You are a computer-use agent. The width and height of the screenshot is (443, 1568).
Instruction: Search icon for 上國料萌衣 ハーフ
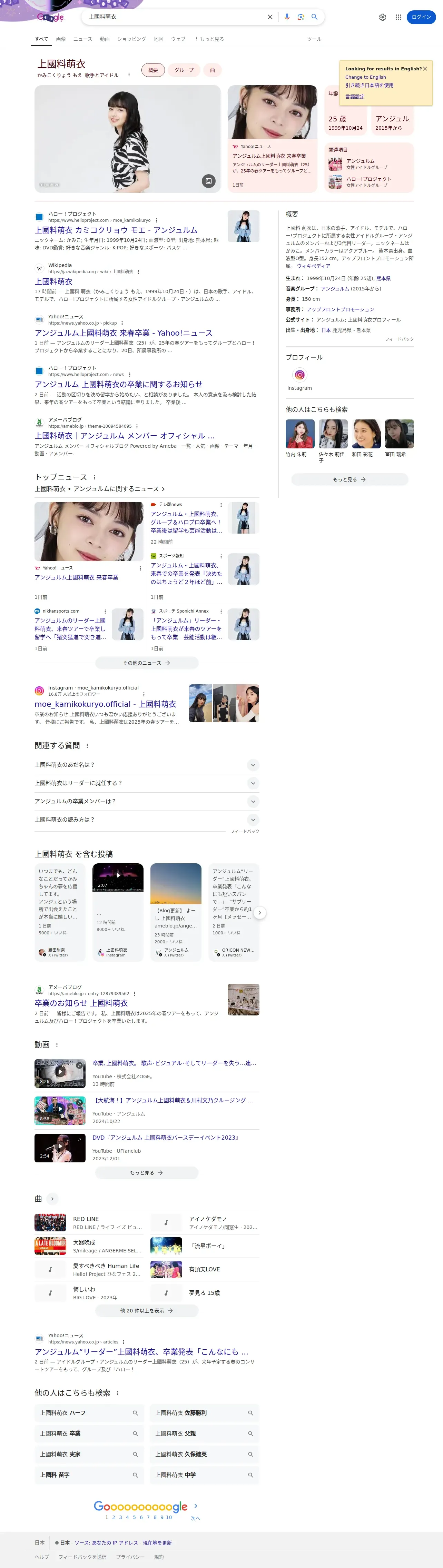point(135,1413)
